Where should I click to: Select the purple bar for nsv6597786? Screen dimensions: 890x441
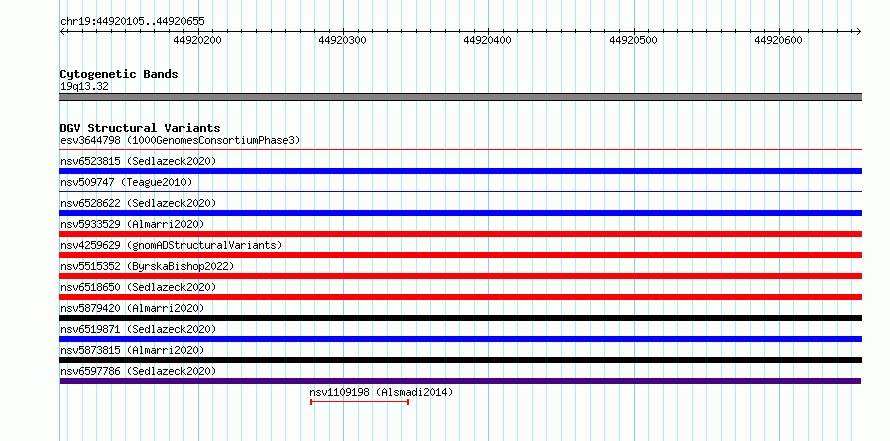coord(460,381)
